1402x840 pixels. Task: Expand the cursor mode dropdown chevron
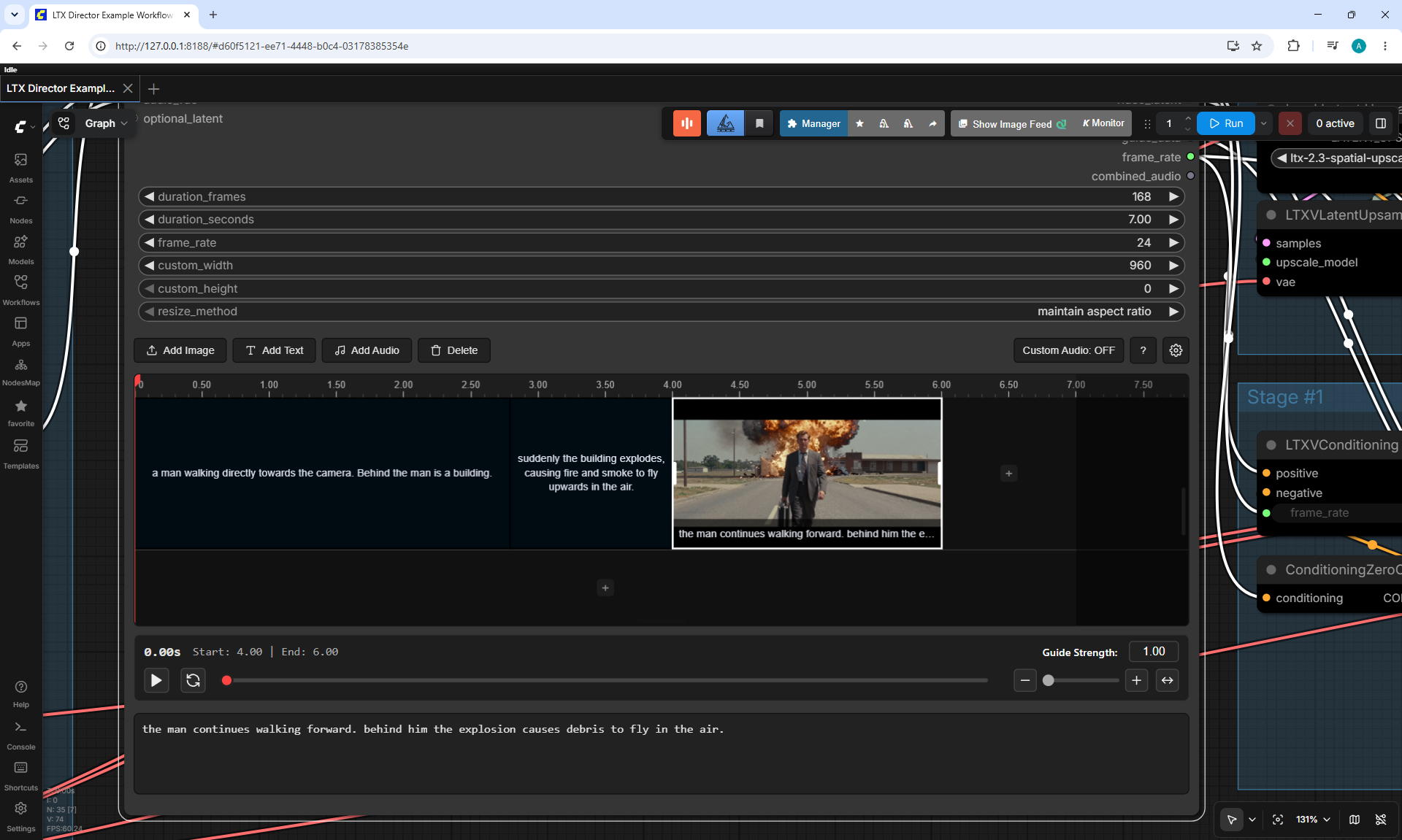(x=1252, y=820)
